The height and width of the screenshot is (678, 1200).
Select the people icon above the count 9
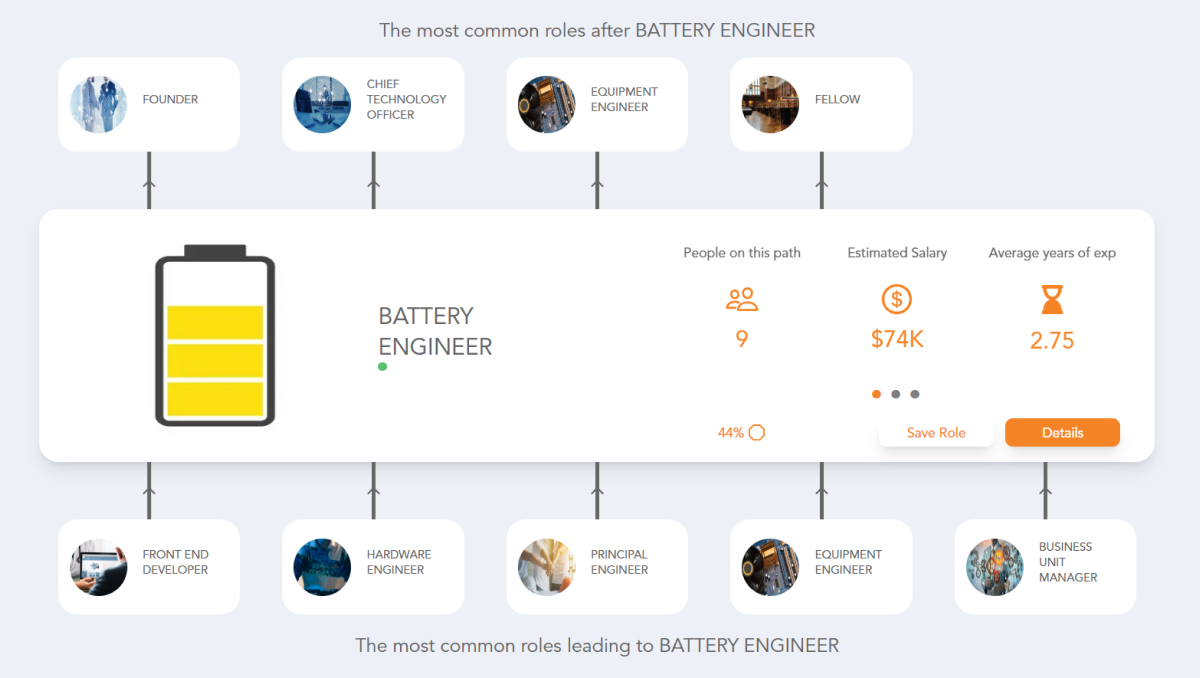pos(741,299)
